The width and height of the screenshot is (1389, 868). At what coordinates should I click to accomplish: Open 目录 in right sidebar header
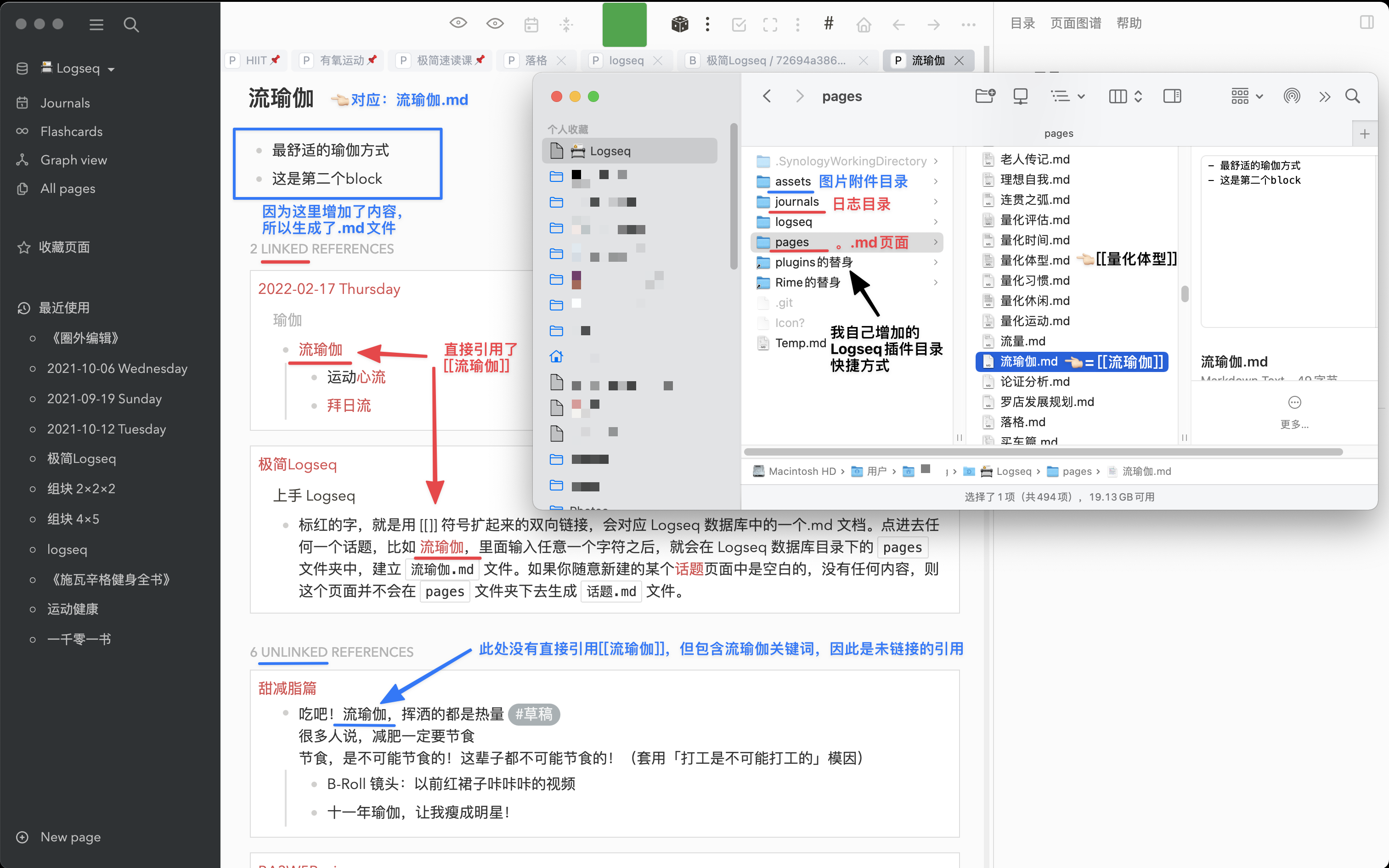coord(1022,23)
